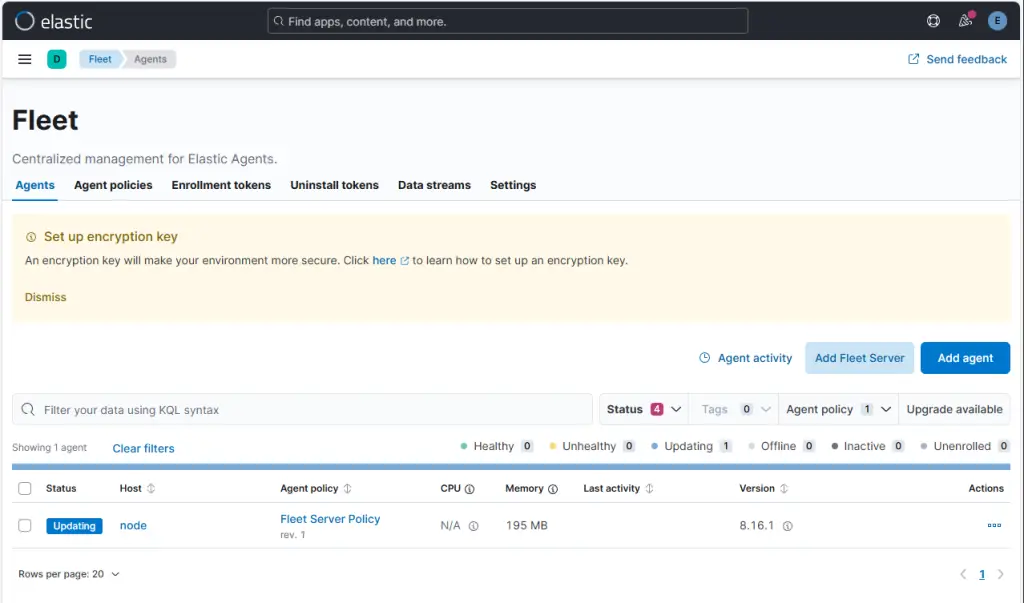
Task: Click the Elastic logo
Action: 54,21
